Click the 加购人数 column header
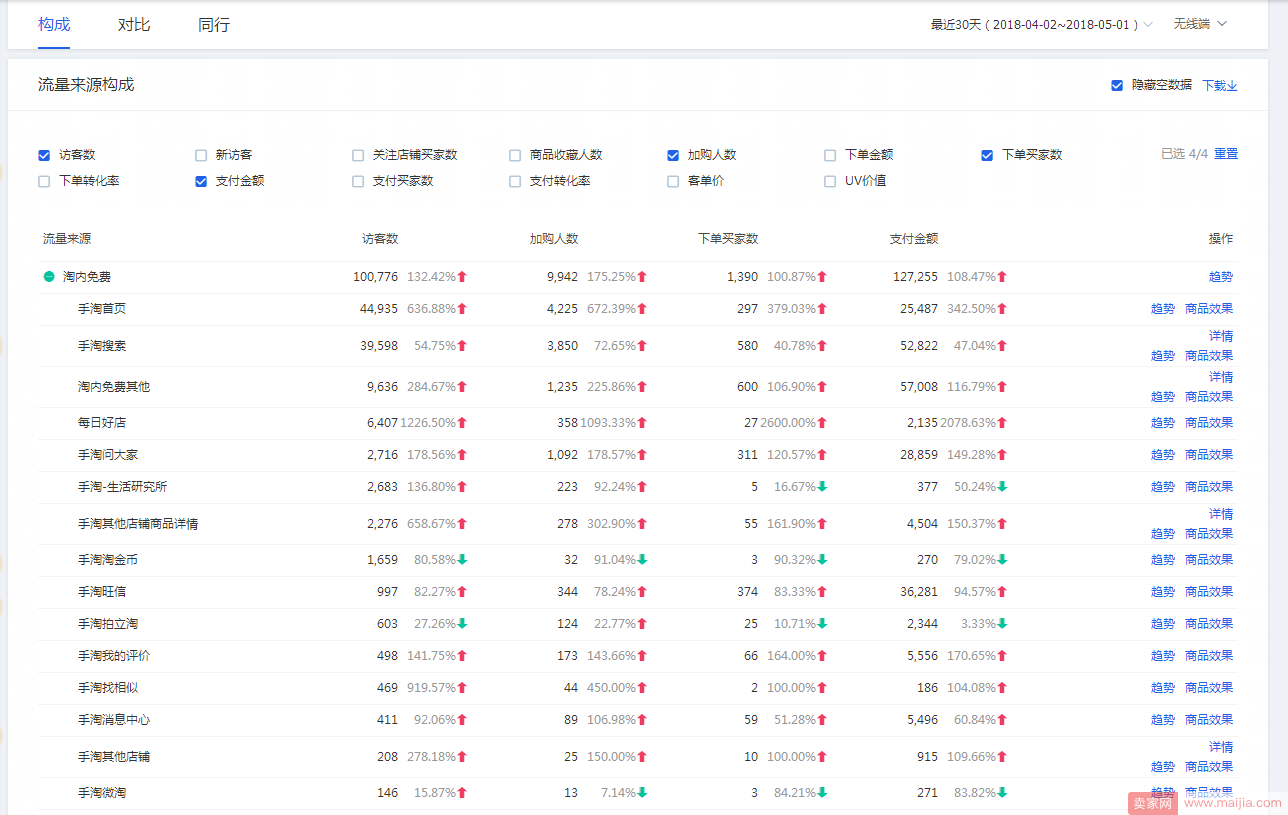Image resolution: width=1288 pixels, height=815 pixels. pos(554,239)
